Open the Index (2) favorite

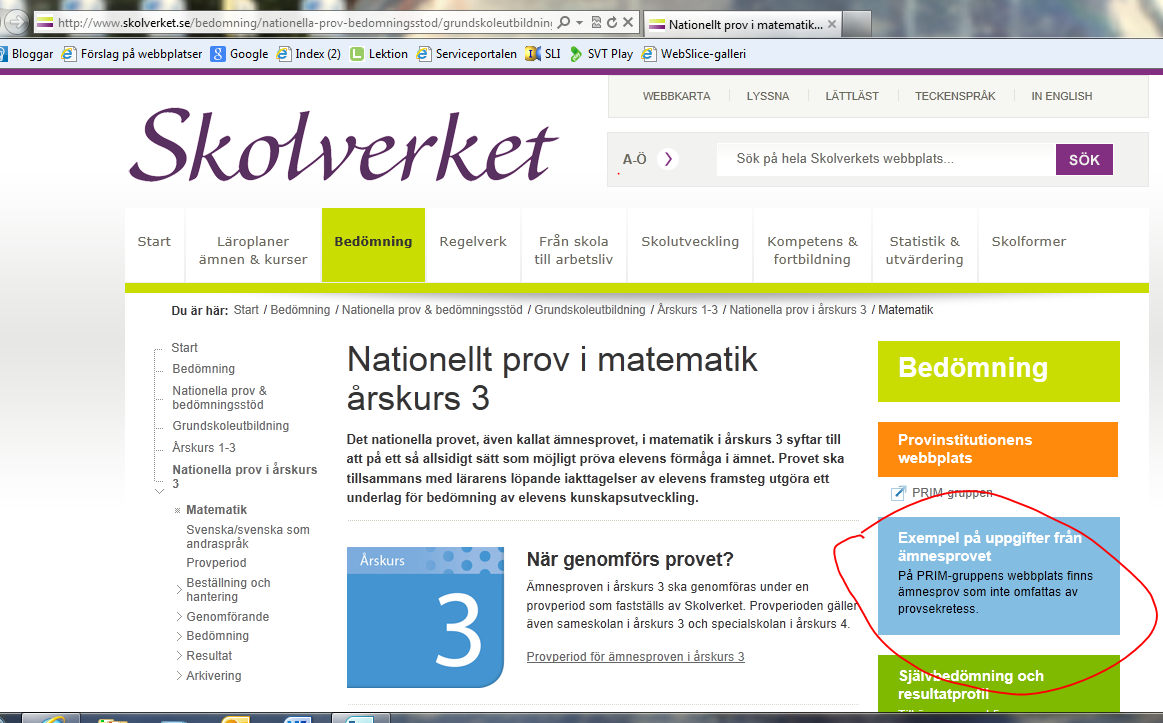click(309, 53)
